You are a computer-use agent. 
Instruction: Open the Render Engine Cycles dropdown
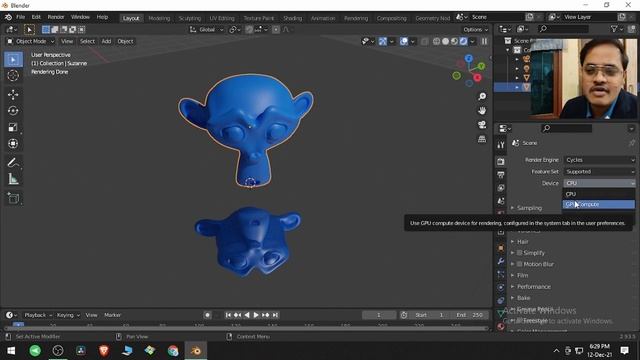(599, 160)
